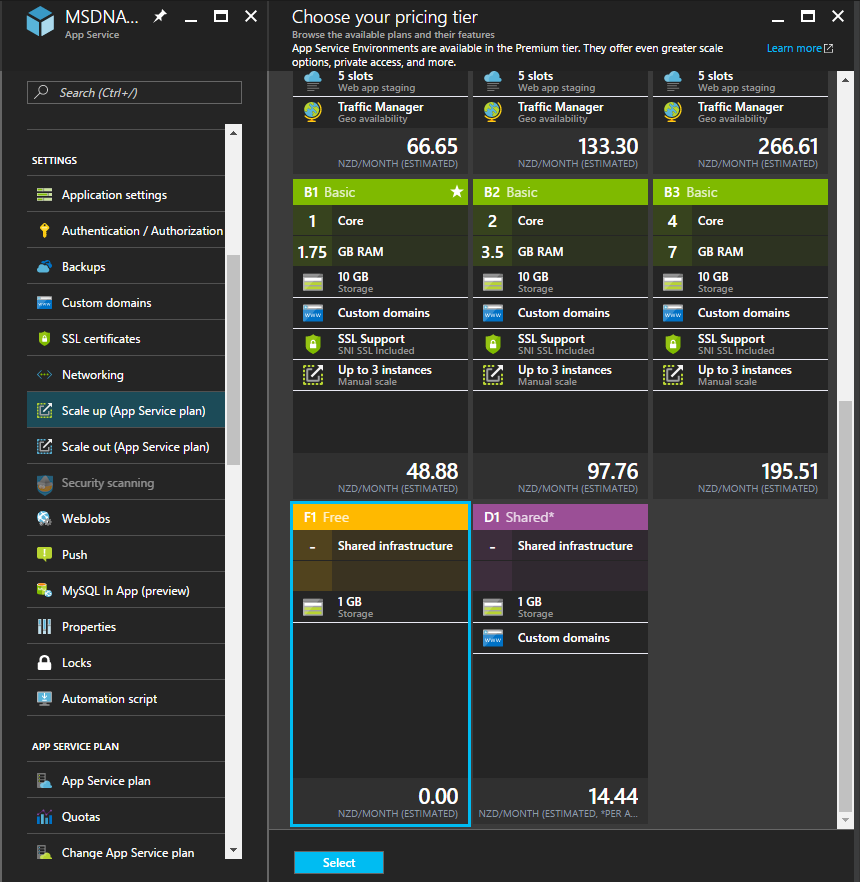Click the B1 SSL Support shield icon
860x882 pixels.
(x=313, y=344)
